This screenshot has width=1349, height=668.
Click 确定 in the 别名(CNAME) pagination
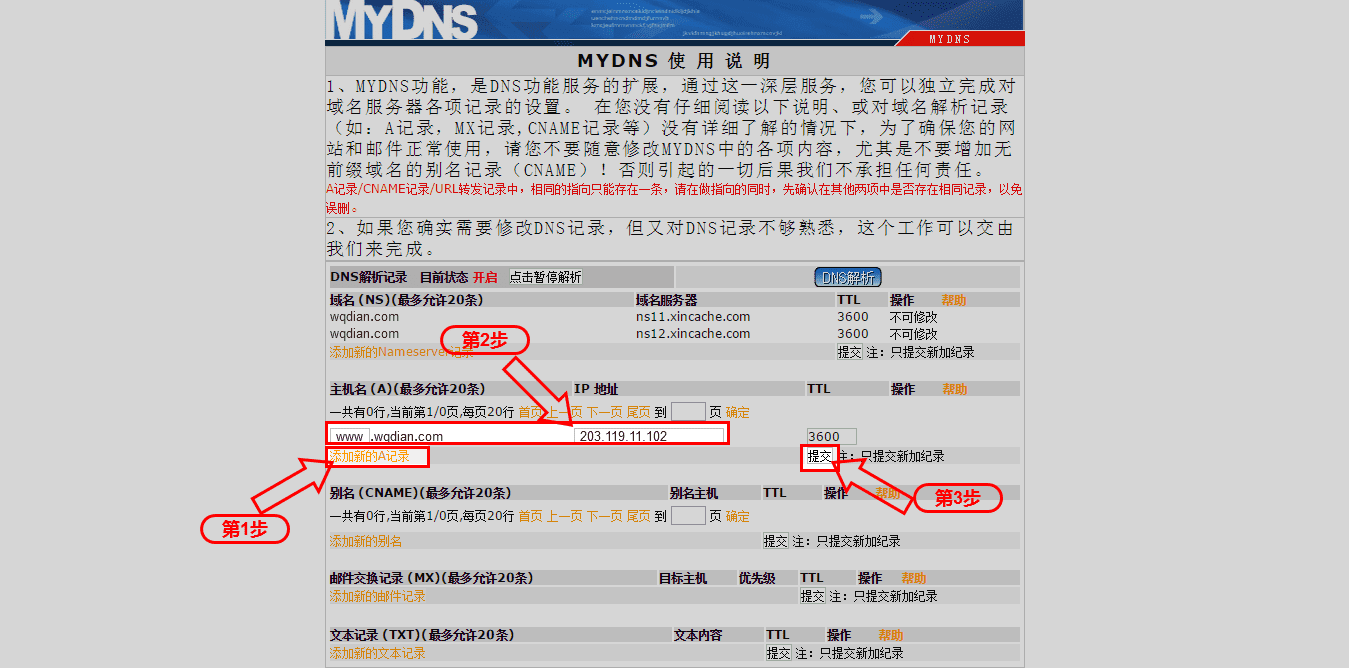point(737,516)
